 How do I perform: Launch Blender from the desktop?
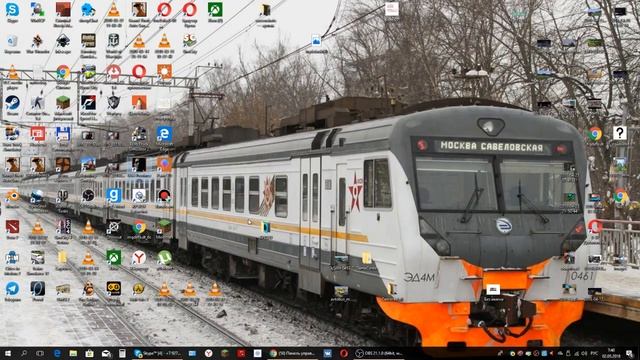pyautogui.click(x=12, y=196)
